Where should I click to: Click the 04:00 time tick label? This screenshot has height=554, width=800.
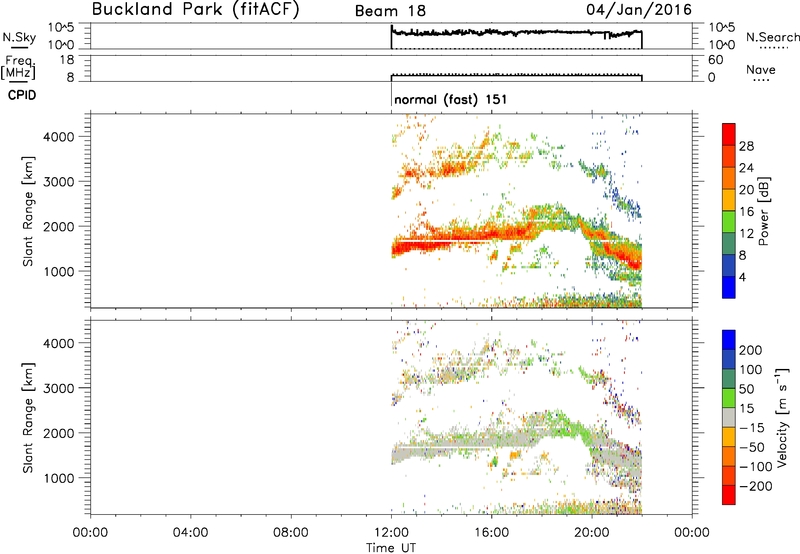[190, 533]
